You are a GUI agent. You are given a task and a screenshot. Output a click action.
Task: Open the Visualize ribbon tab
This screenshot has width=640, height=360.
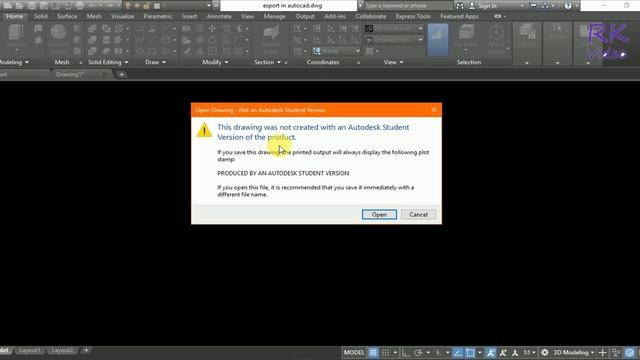[122, 16]
